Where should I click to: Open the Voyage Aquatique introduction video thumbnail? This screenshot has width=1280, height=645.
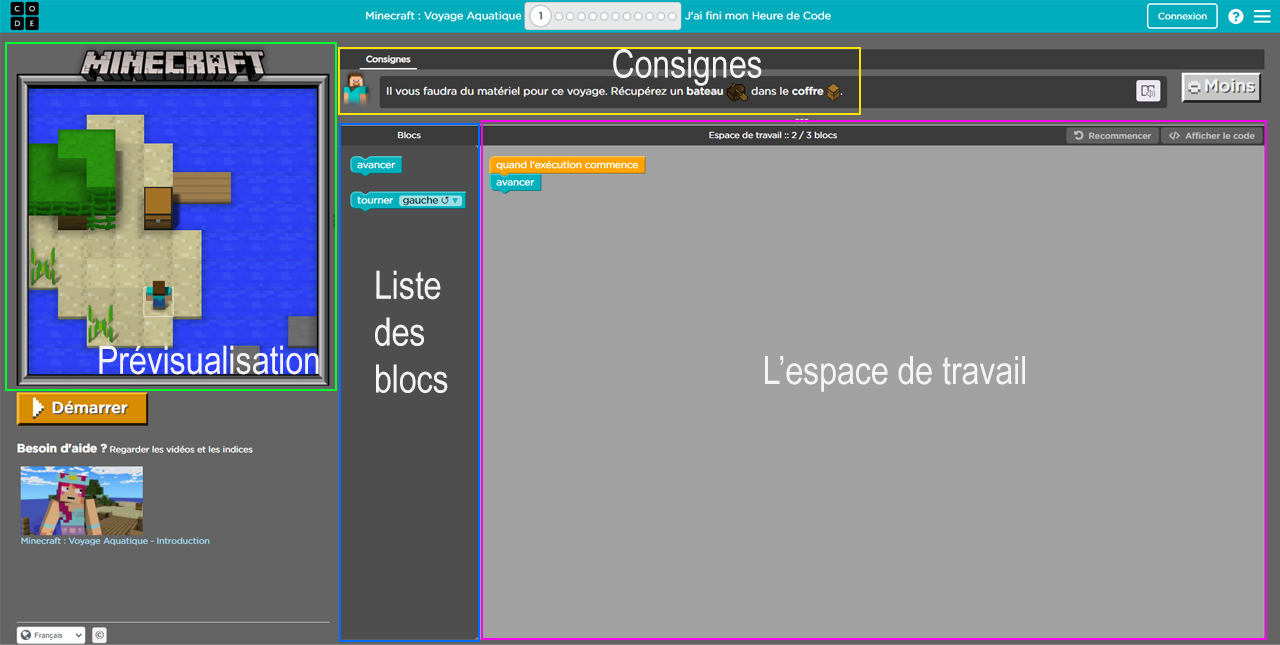pyautogui.click(x=81, y=498)
